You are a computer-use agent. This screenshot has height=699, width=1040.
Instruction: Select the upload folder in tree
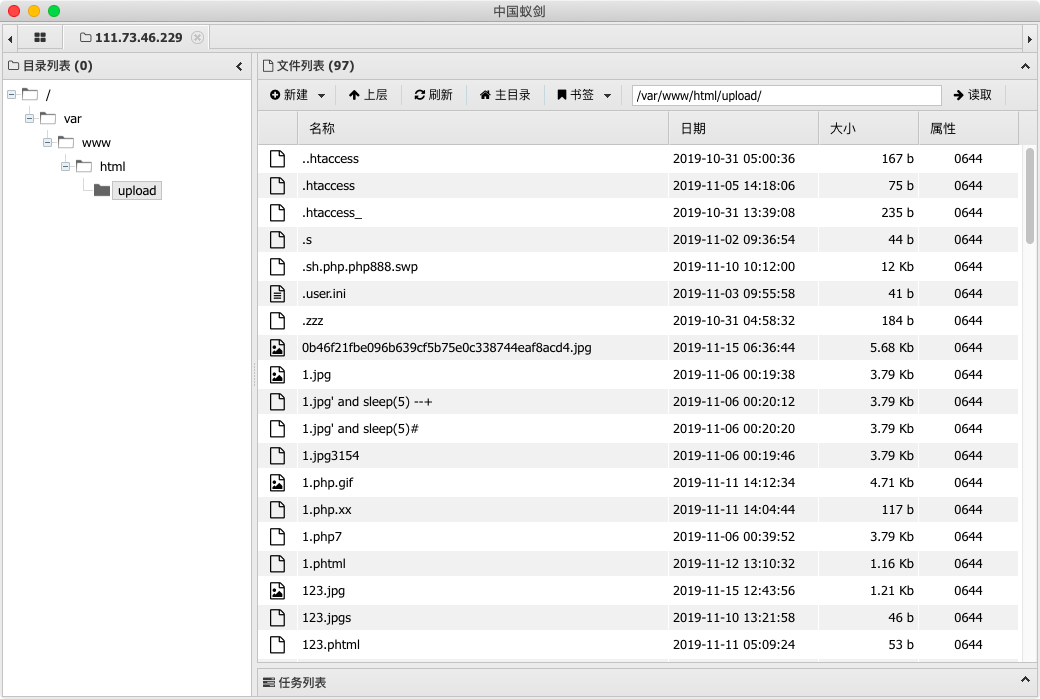pyautogui.click(x=137, y=191)
